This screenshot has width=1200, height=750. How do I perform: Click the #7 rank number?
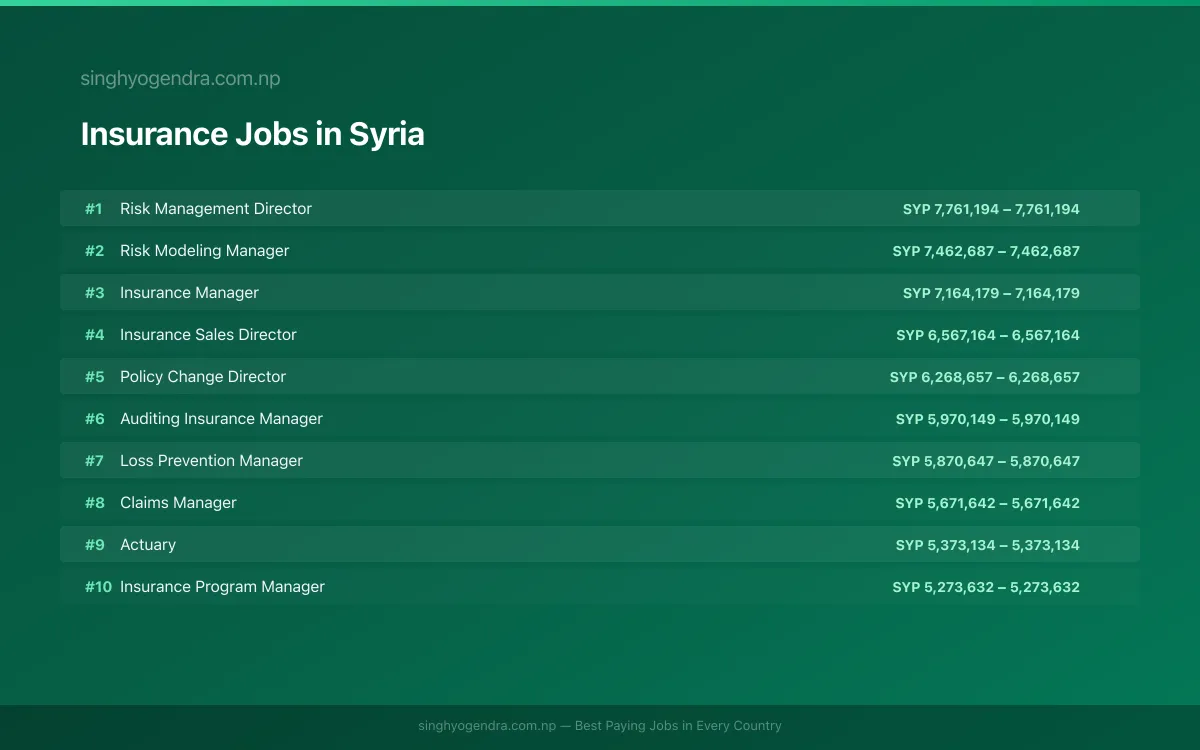click(94, 461)
